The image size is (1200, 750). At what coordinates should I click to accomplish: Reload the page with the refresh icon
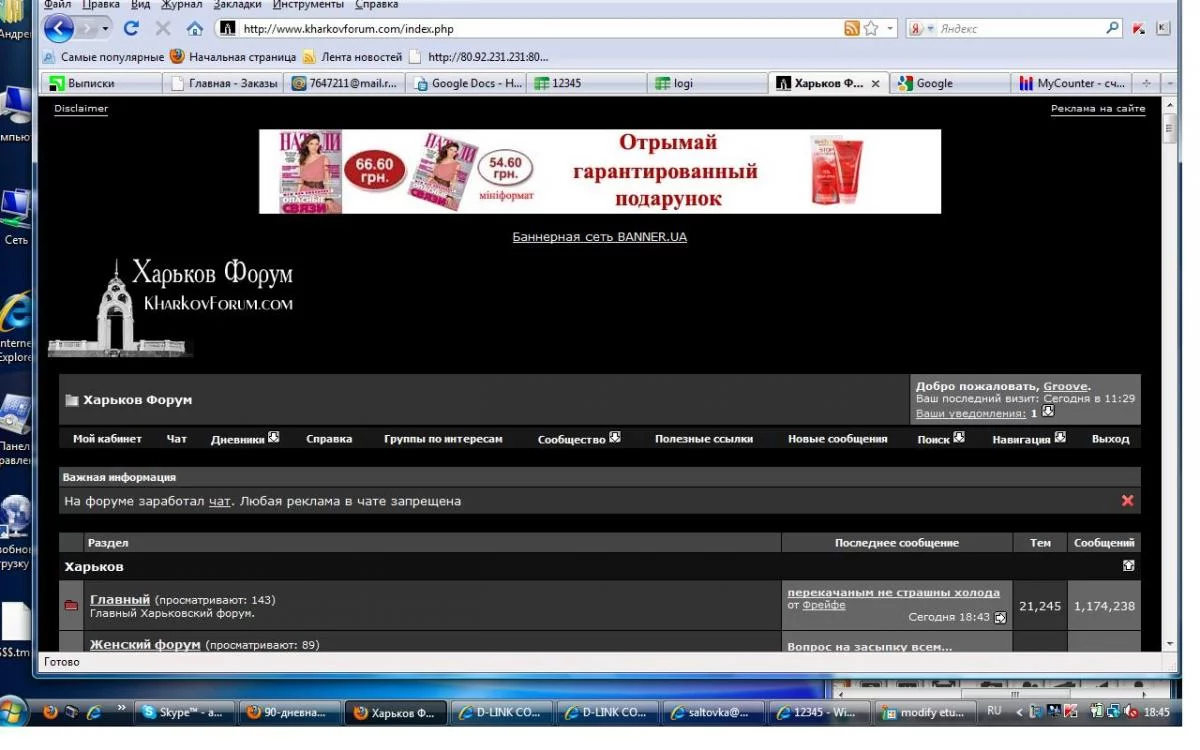pos(130,29)
